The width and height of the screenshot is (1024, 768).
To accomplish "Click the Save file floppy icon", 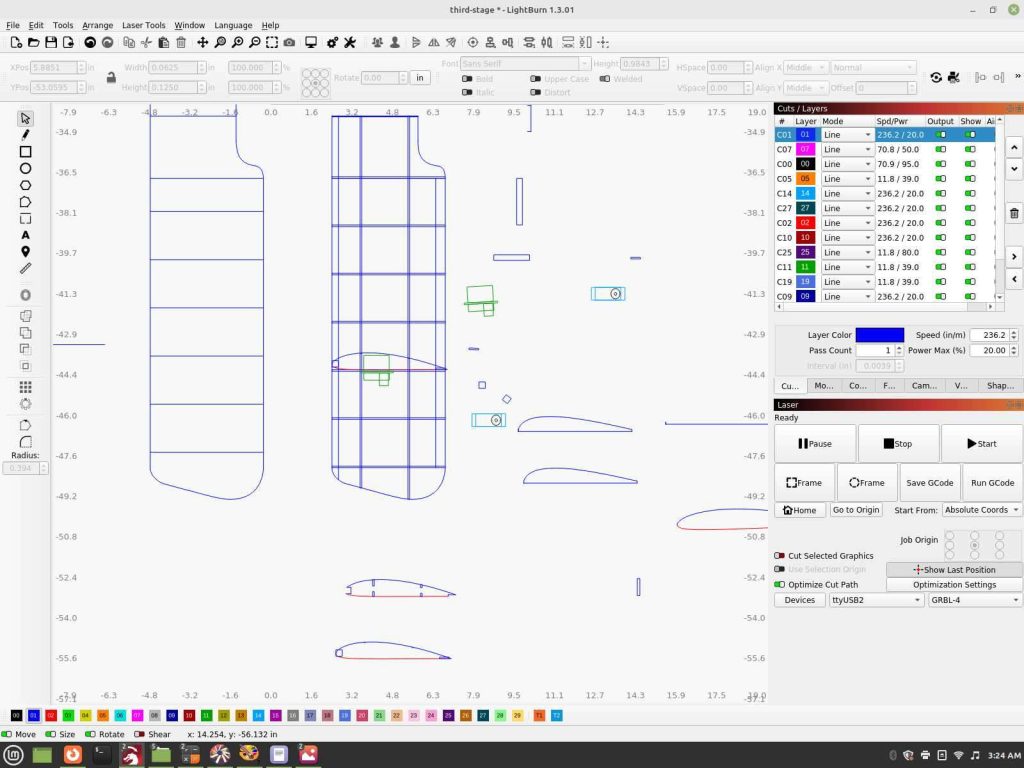I will pos(51,43).
